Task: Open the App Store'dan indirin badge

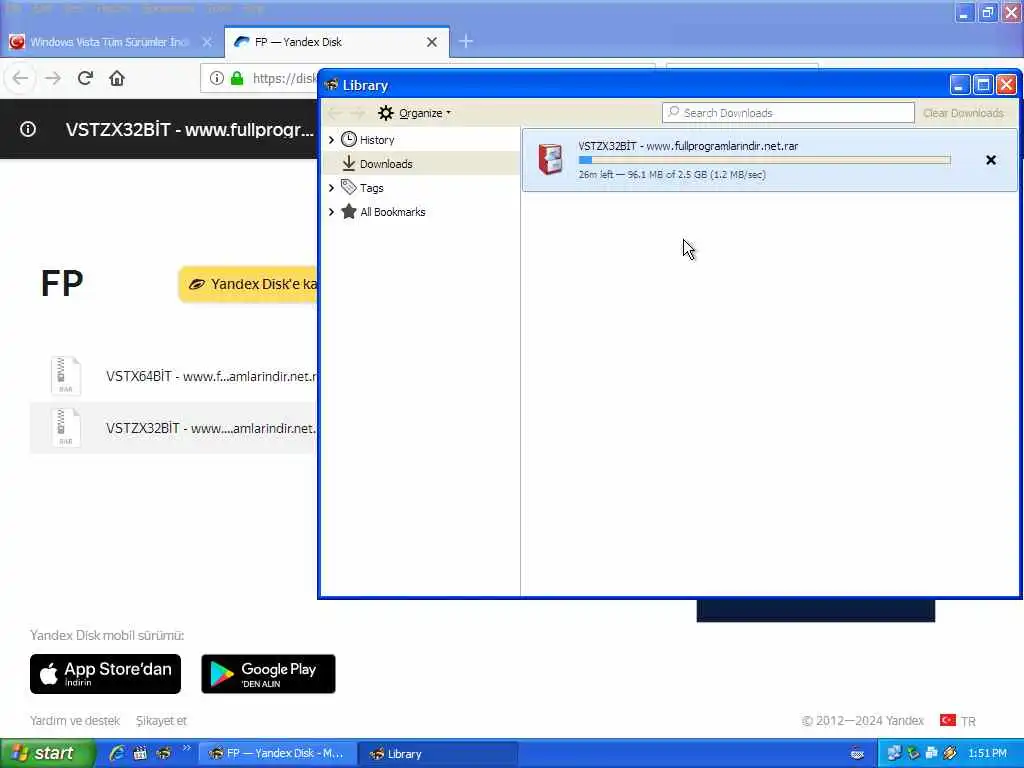Action: (x=105, y=674)
